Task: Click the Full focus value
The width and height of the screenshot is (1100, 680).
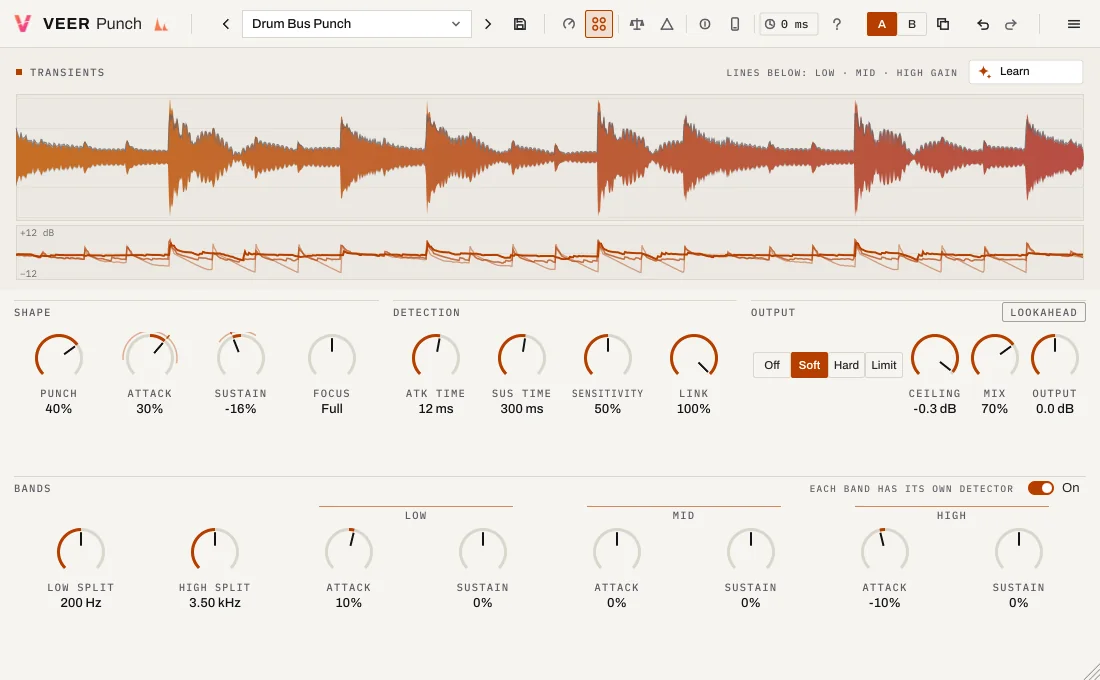Action: tap(332, 409)
